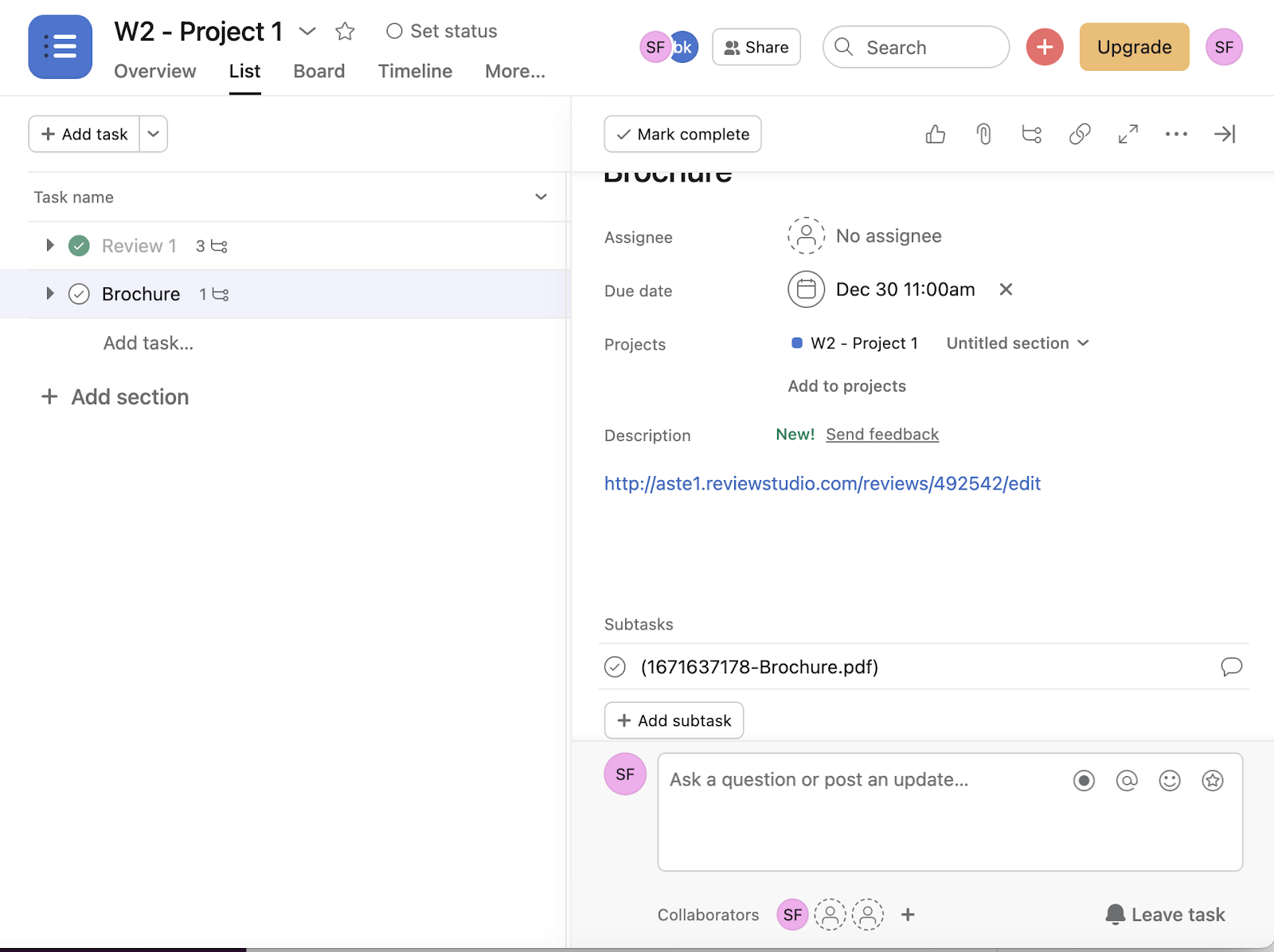Check off the Brochure task in list

click(79, 295)
